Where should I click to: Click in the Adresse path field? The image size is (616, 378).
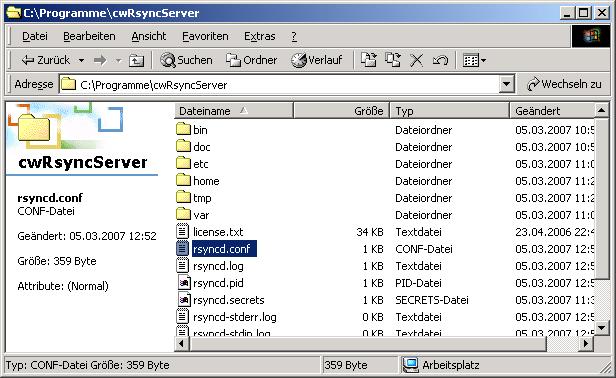click(x=280, y=84)
